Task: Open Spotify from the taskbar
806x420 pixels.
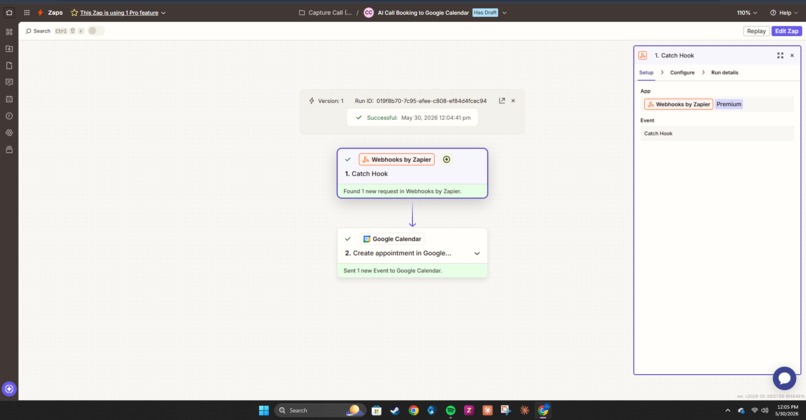Action: coord(450,410)
